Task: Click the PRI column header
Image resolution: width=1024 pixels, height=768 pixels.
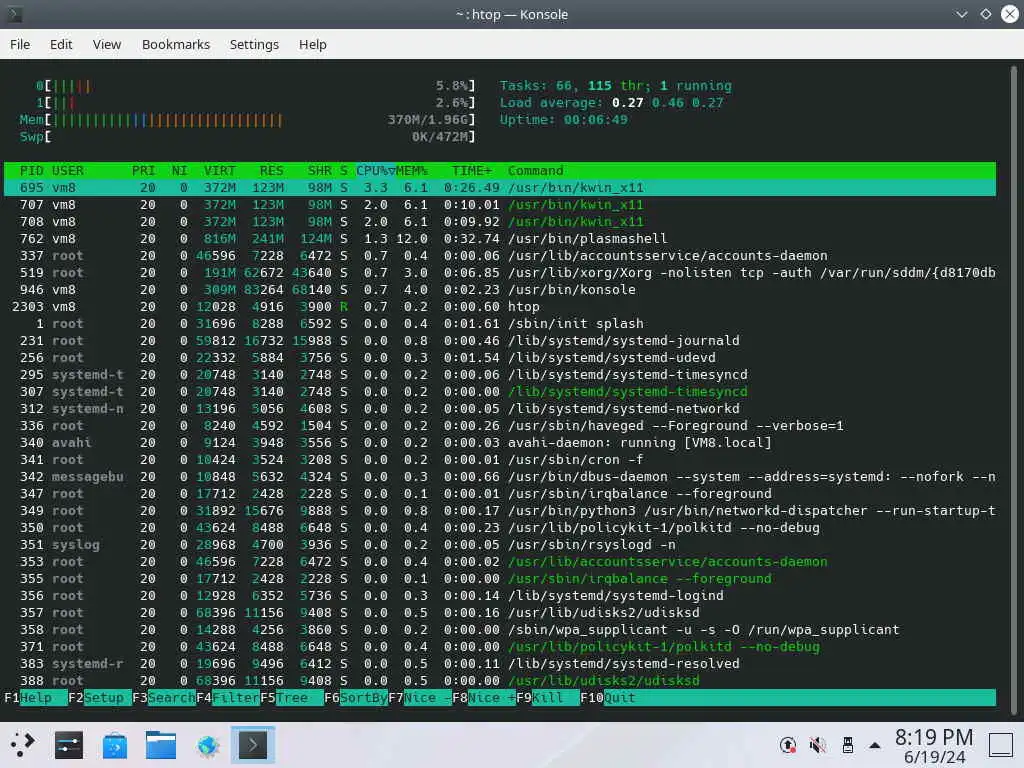Action: 144,170
